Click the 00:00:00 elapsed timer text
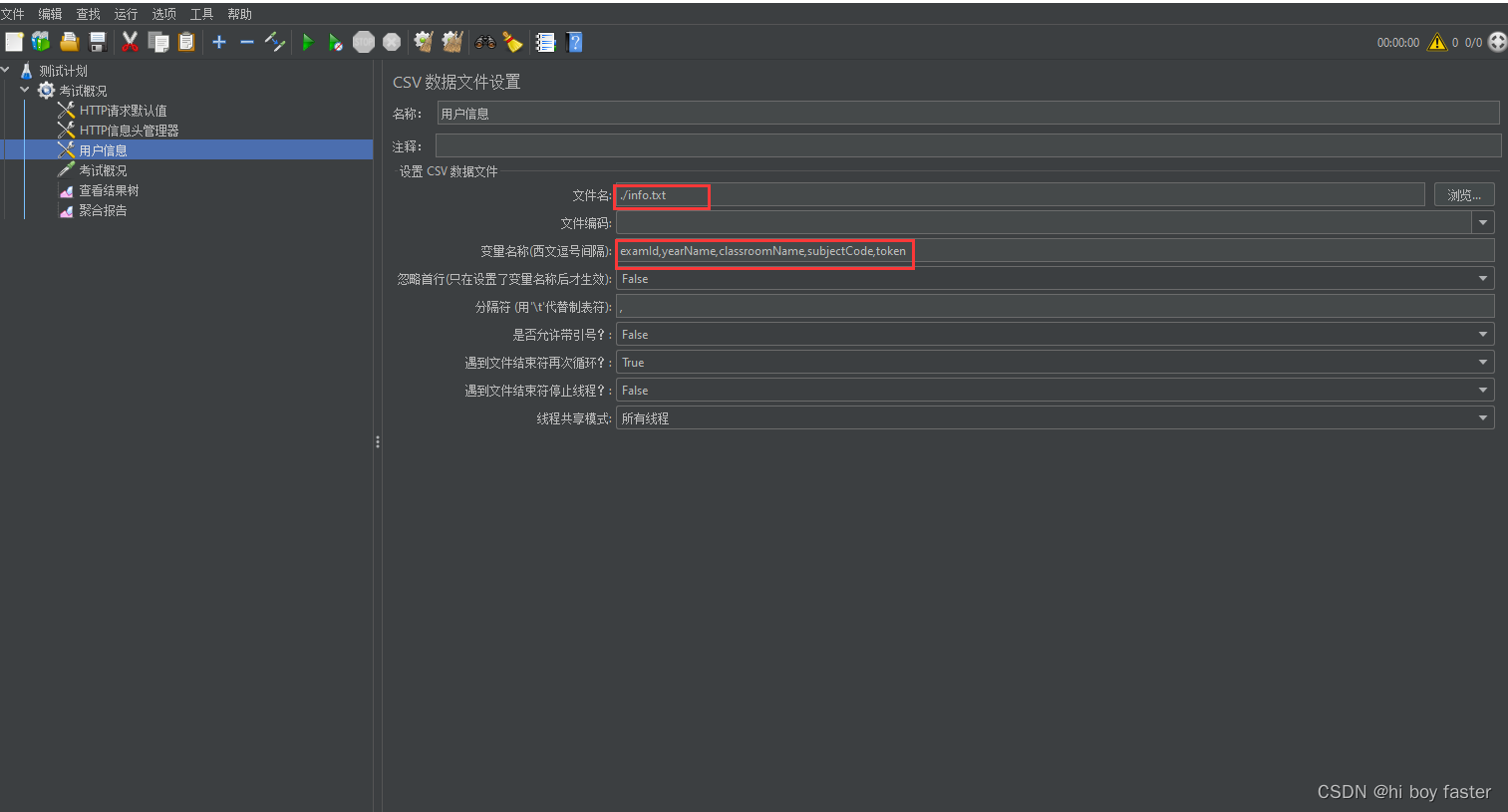 coord(1397,43)
